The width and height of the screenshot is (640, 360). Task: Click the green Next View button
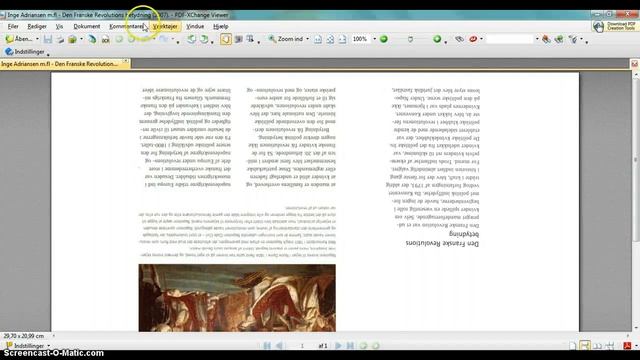coord(376,346)
